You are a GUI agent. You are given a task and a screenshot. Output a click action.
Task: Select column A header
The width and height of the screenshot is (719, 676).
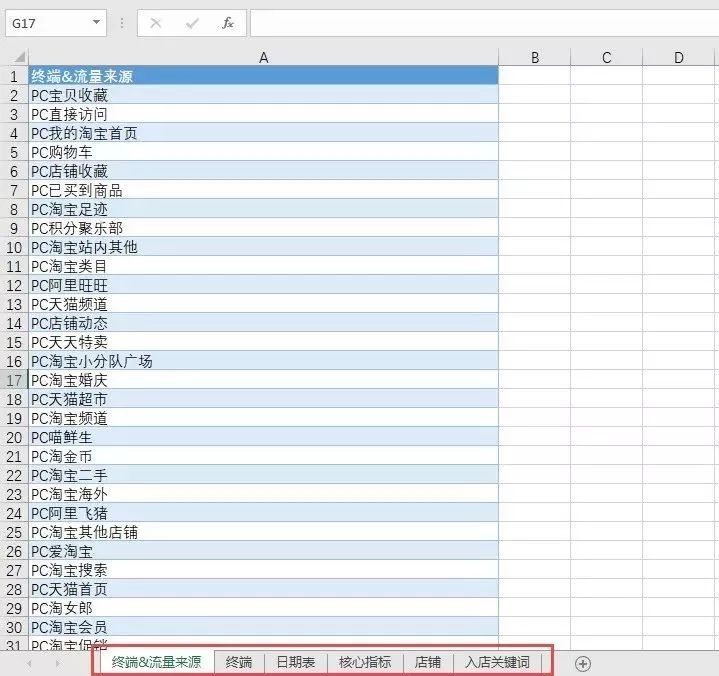tap(263, 57)
